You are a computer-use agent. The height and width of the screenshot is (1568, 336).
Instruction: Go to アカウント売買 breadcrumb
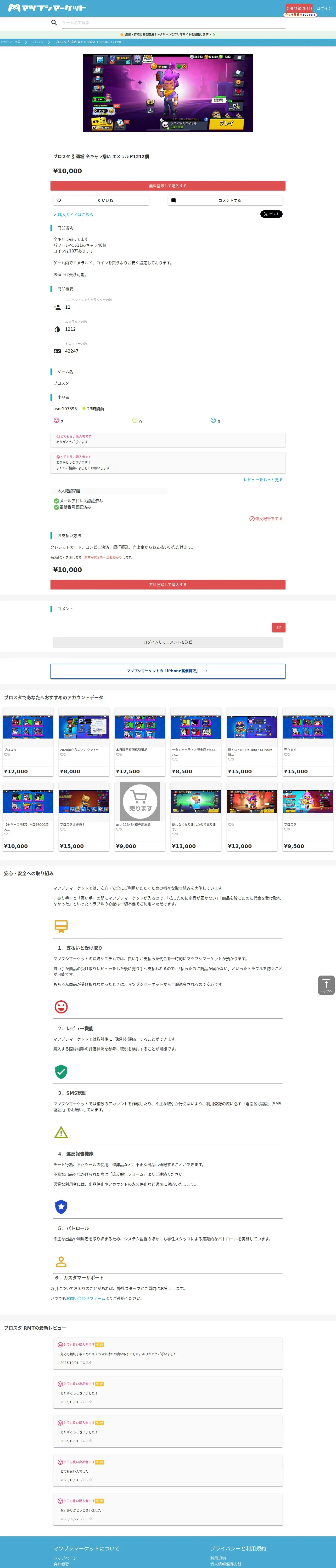[10, 42]
